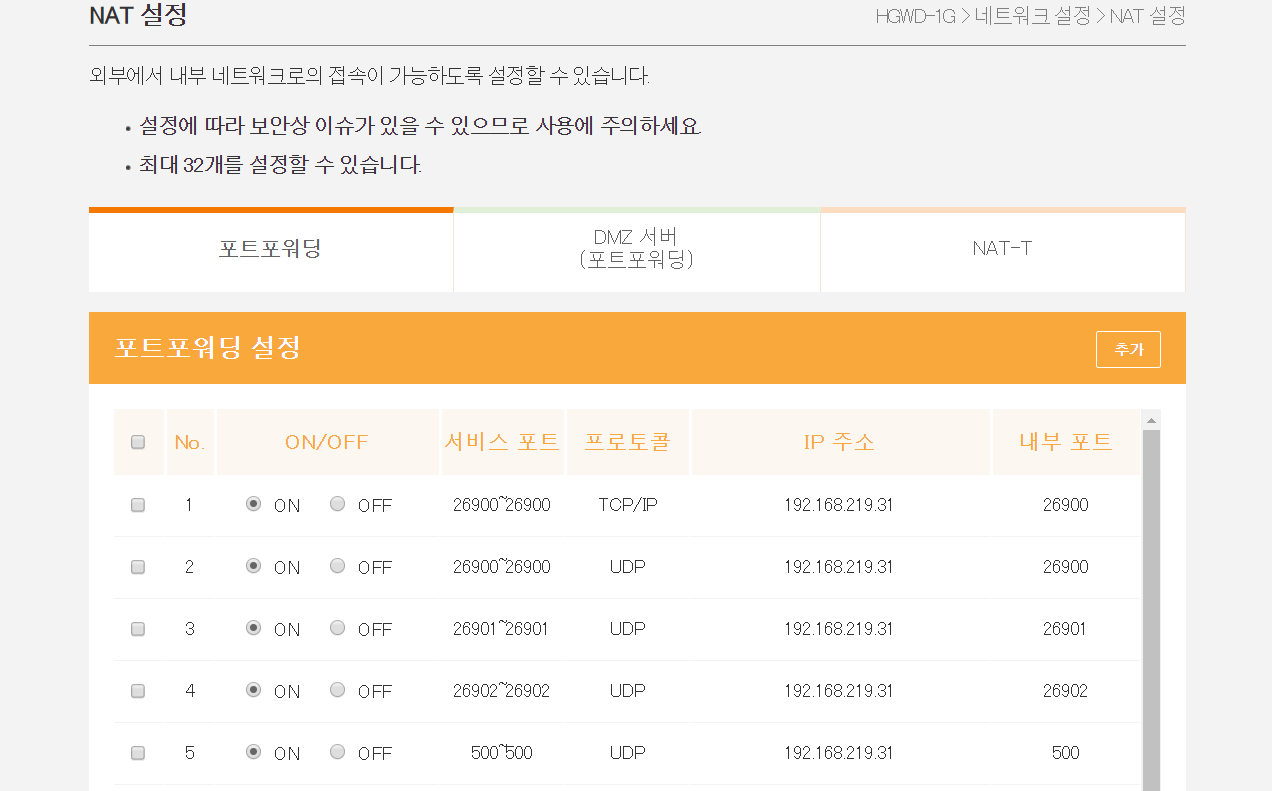Click the 추가 (Add) button
1272x791 pixels.
click(x=1127, y=350)
